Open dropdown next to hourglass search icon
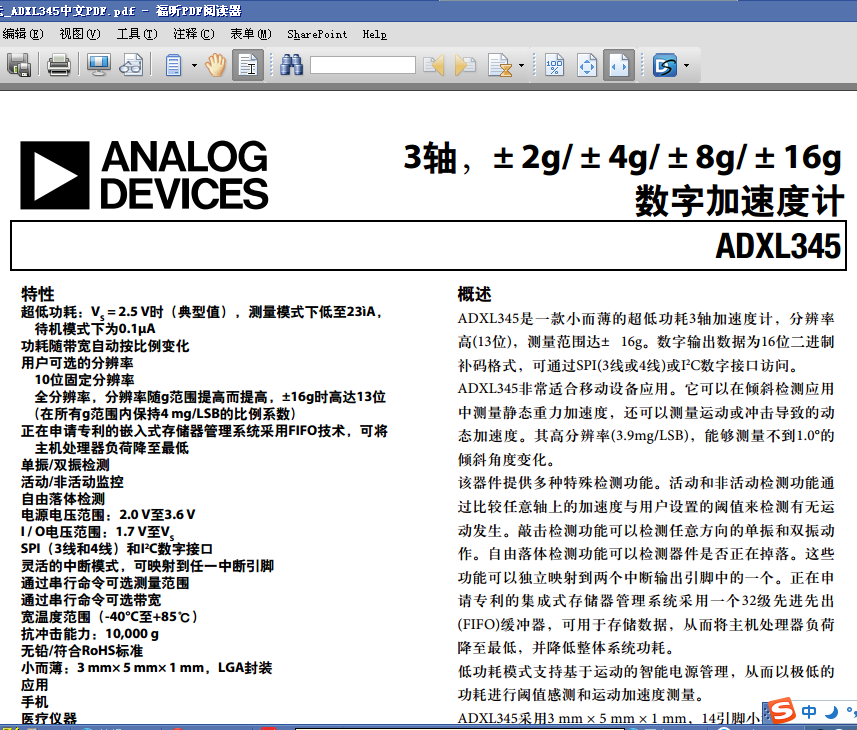The image size is (857, 730). [x=521, y=66]
